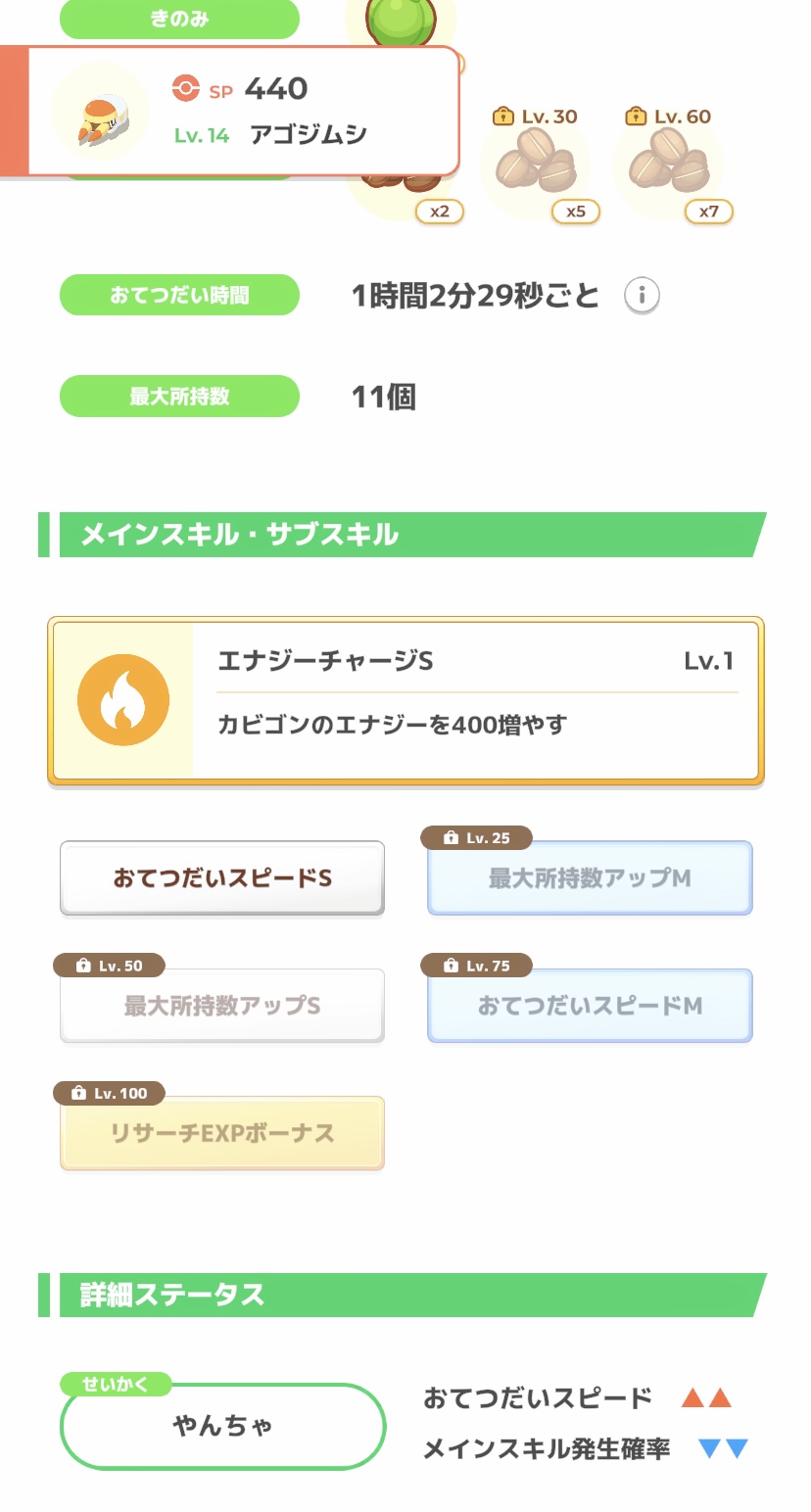The image size is (811, 1512).
Task: Tap the lock icon on Lv. 25 badge
Action: [451, 838]
